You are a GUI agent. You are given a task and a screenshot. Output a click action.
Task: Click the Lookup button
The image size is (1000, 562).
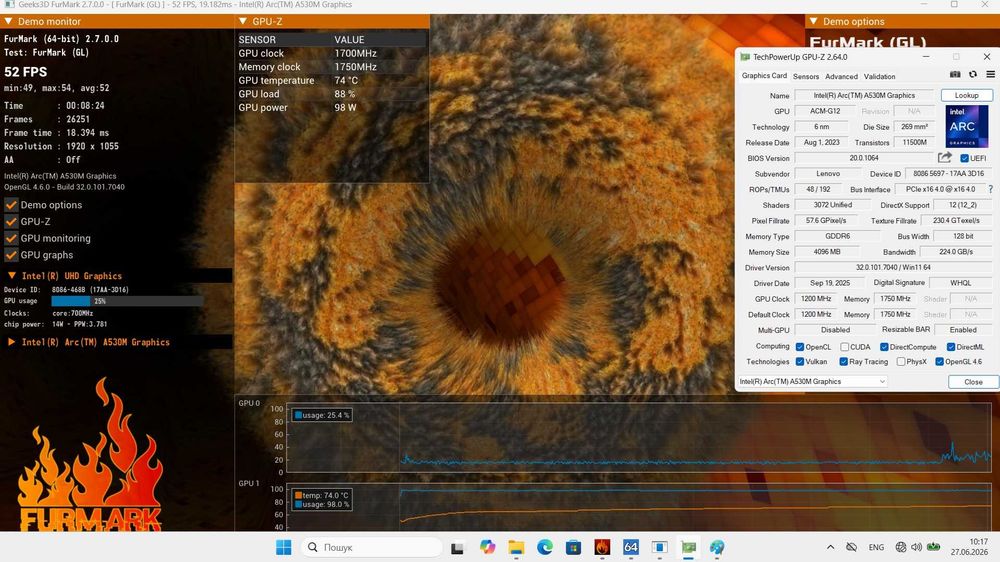click(x=967, y=95)
